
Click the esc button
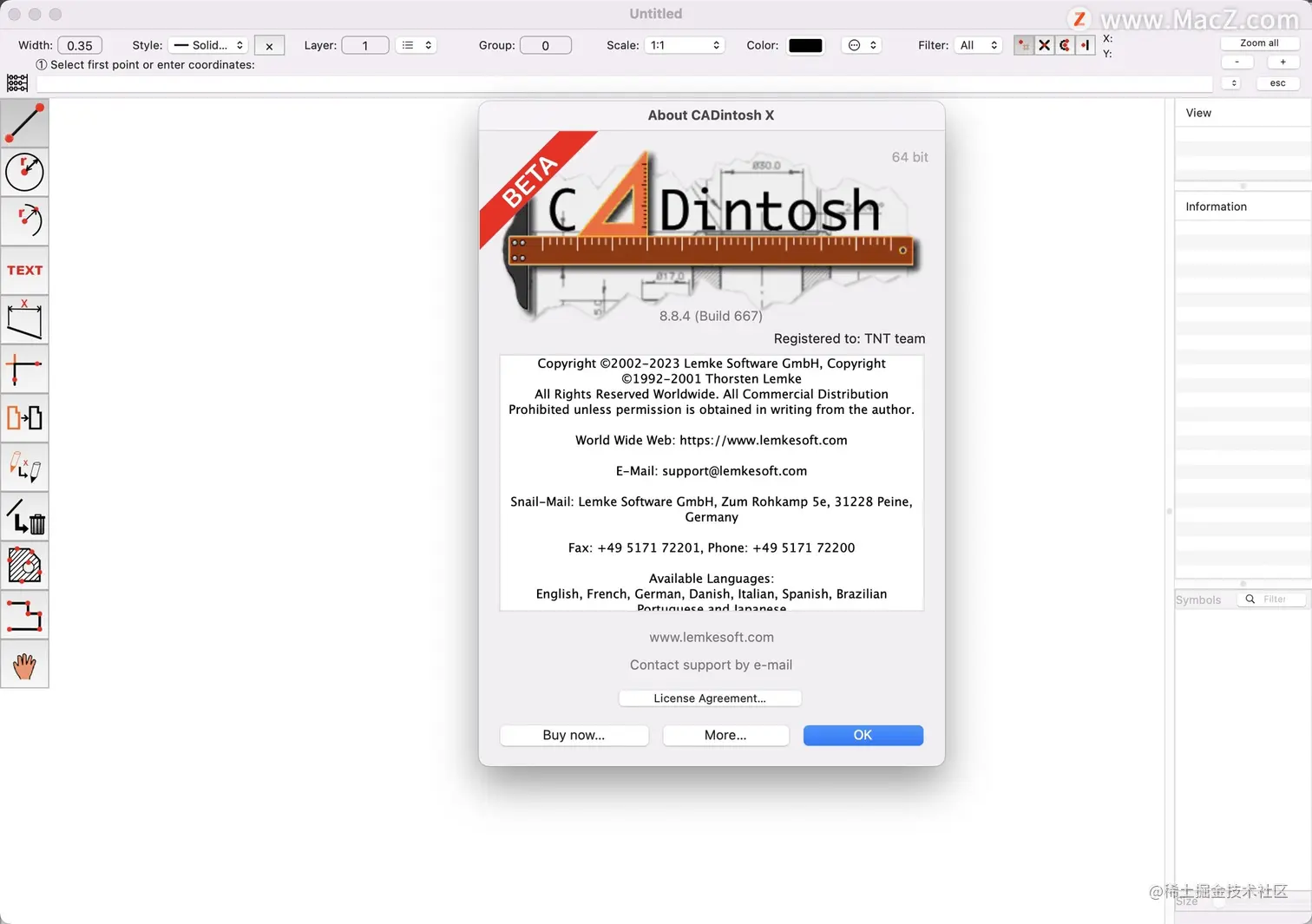pos(1277,83)
